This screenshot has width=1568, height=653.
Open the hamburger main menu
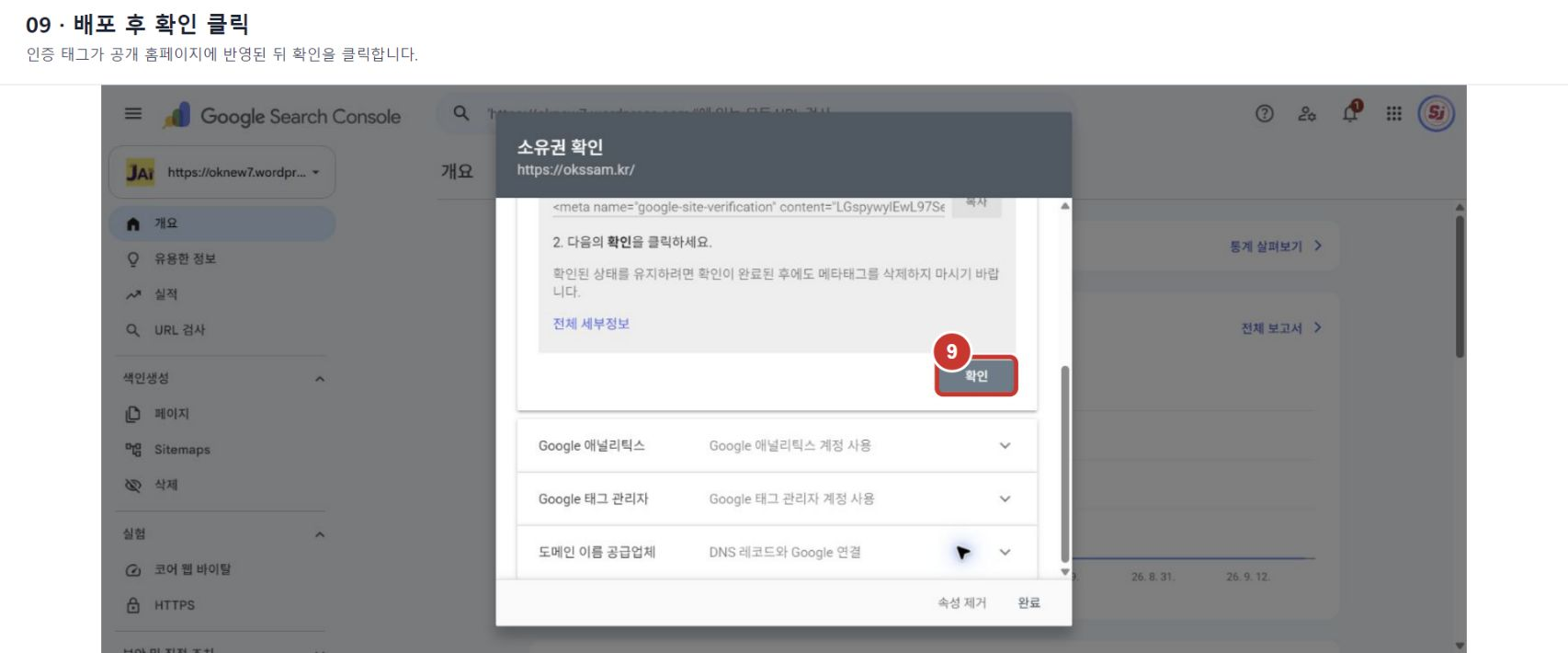[133, 114]
